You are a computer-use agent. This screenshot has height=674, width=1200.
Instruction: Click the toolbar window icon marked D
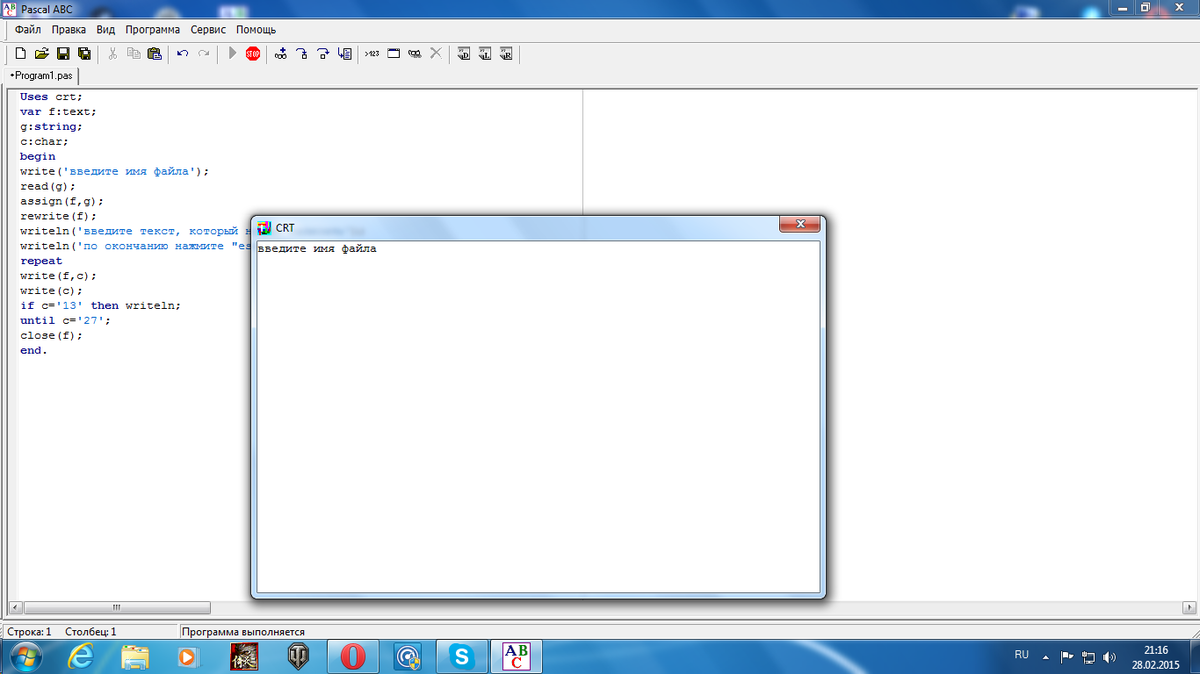tap(464, 53)
